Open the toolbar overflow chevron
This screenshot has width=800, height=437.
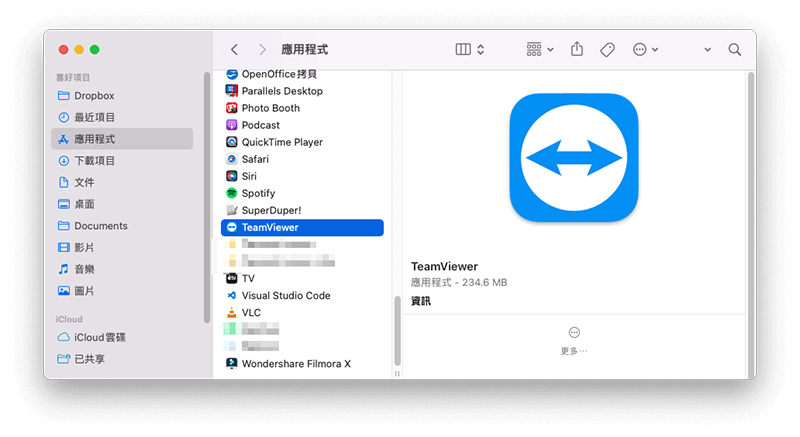pos(708,50)
